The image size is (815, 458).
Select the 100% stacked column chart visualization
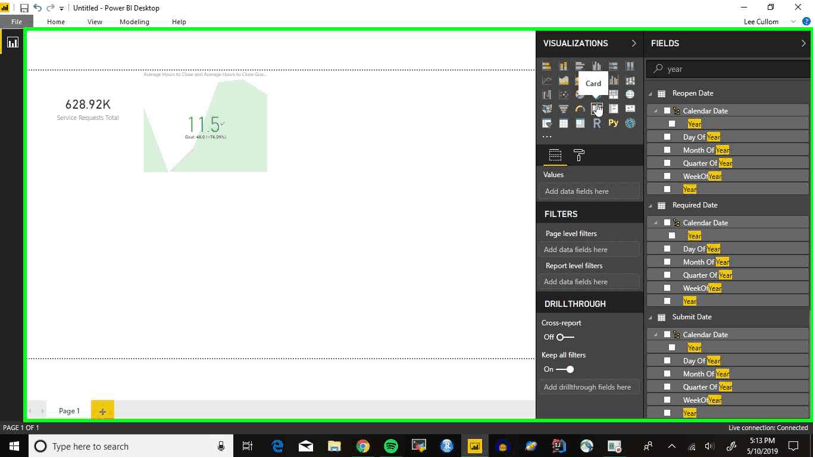[630, 66]
